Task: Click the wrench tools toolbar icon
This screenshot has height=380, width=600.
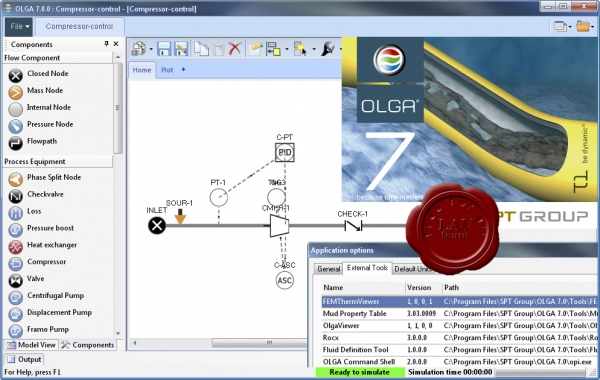Action: (x=328, y=49)
